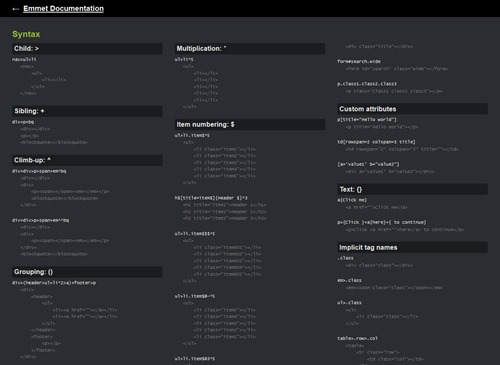Select the "Implicit tag names" section header

[413, 247]
